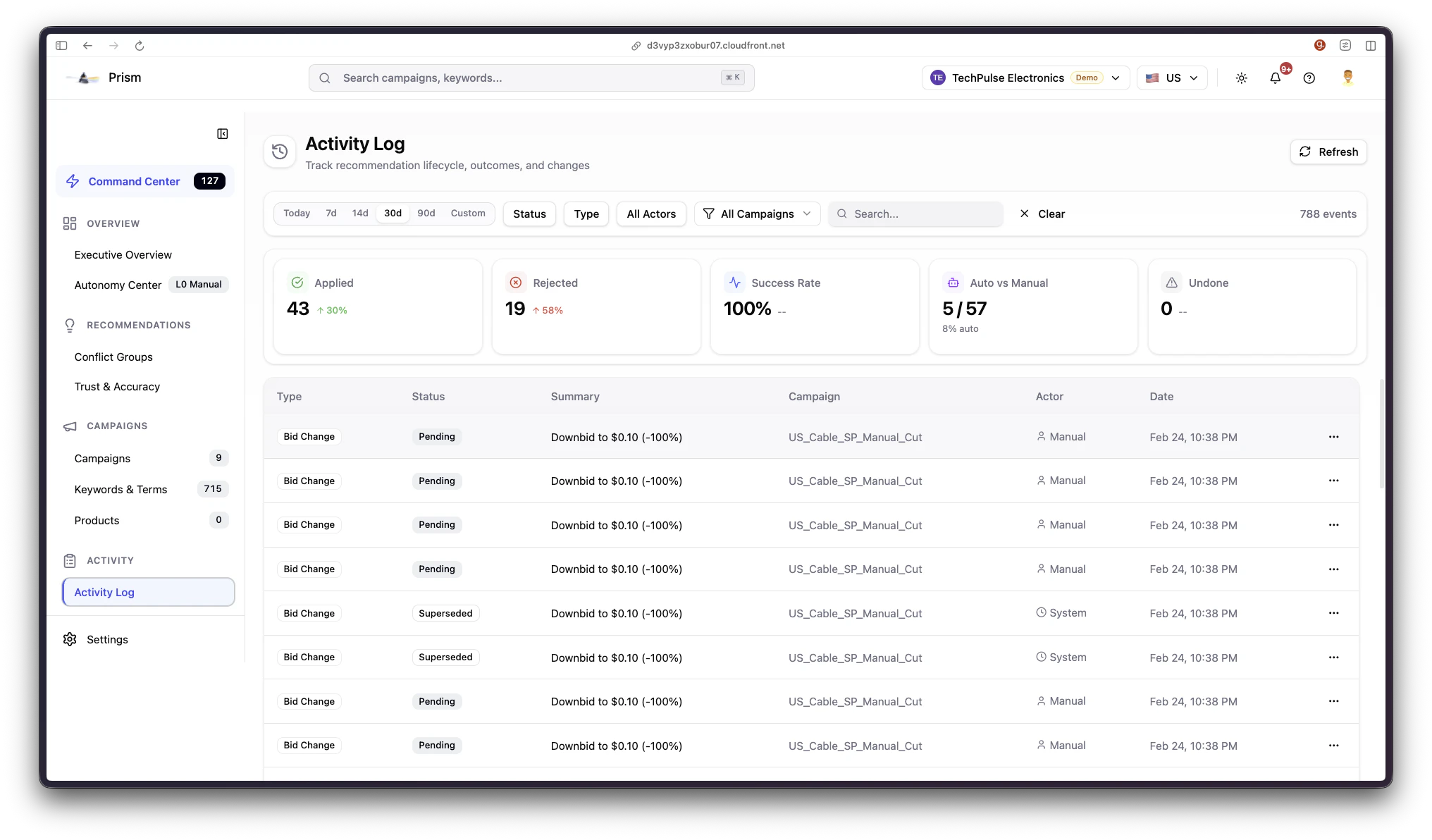This screenshot has height=840, width=1432.
Task: Click the Refresh button
Action: point(1328,152)
